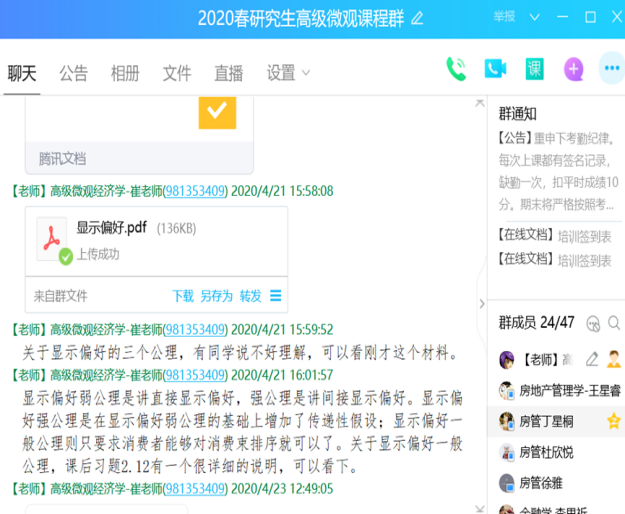Click the 群成员 24/47 header

(537, 322)
